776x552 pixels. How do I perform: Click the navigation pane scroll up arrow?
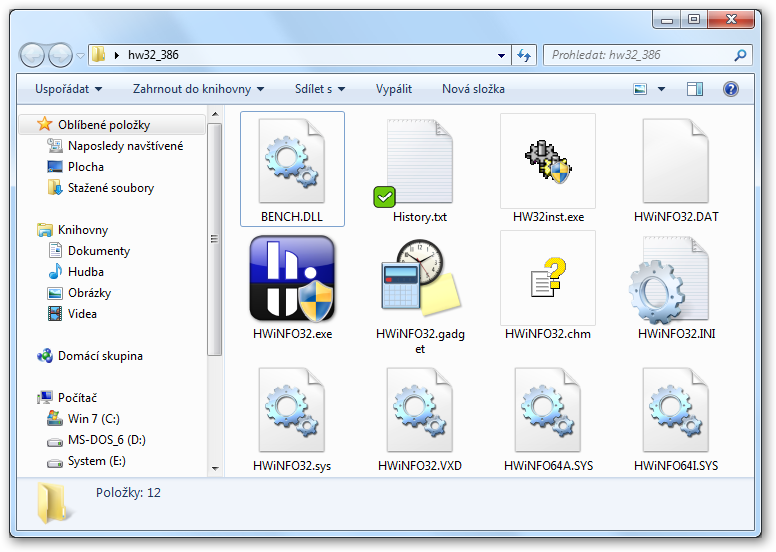pyautogui.click(x=215, y=114)
